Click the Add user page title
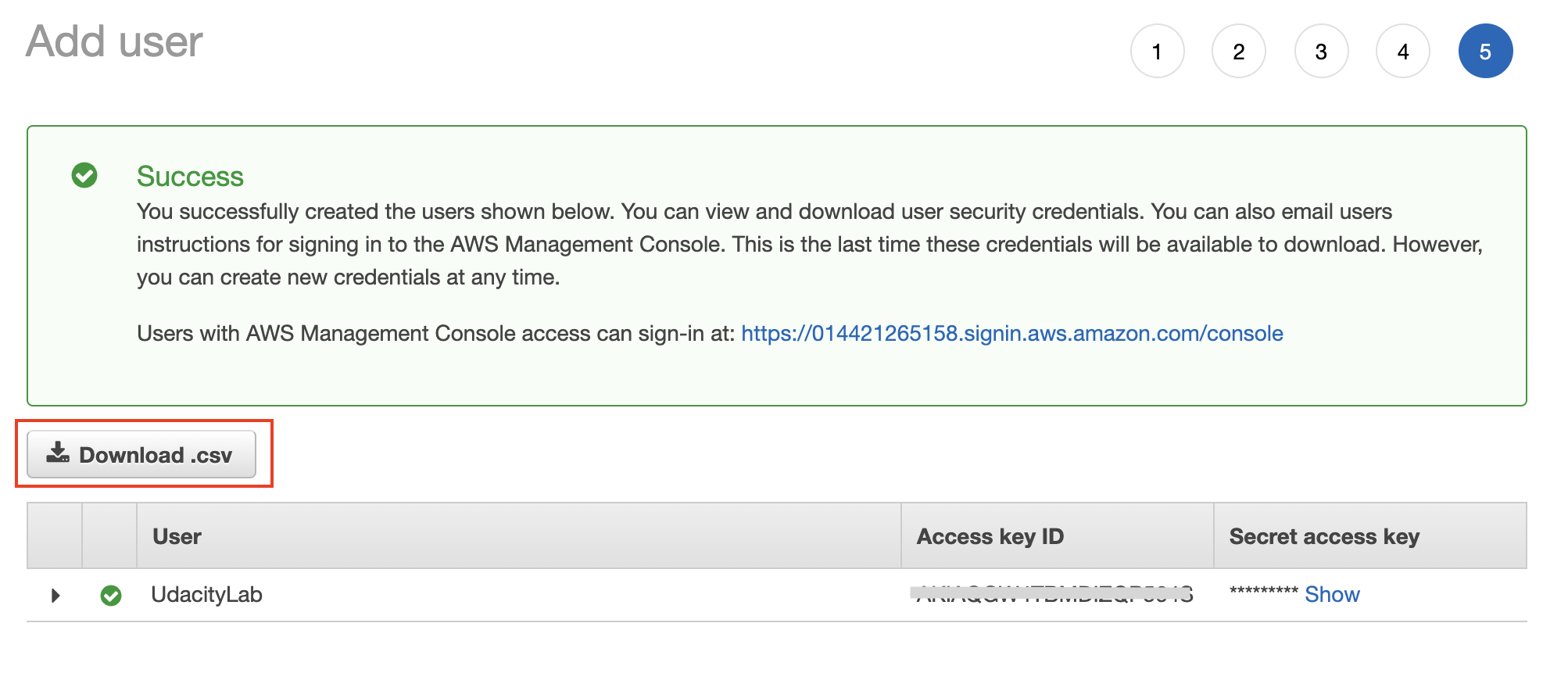The height and width of the screenshot is (691, 1568). coord(114,41)
